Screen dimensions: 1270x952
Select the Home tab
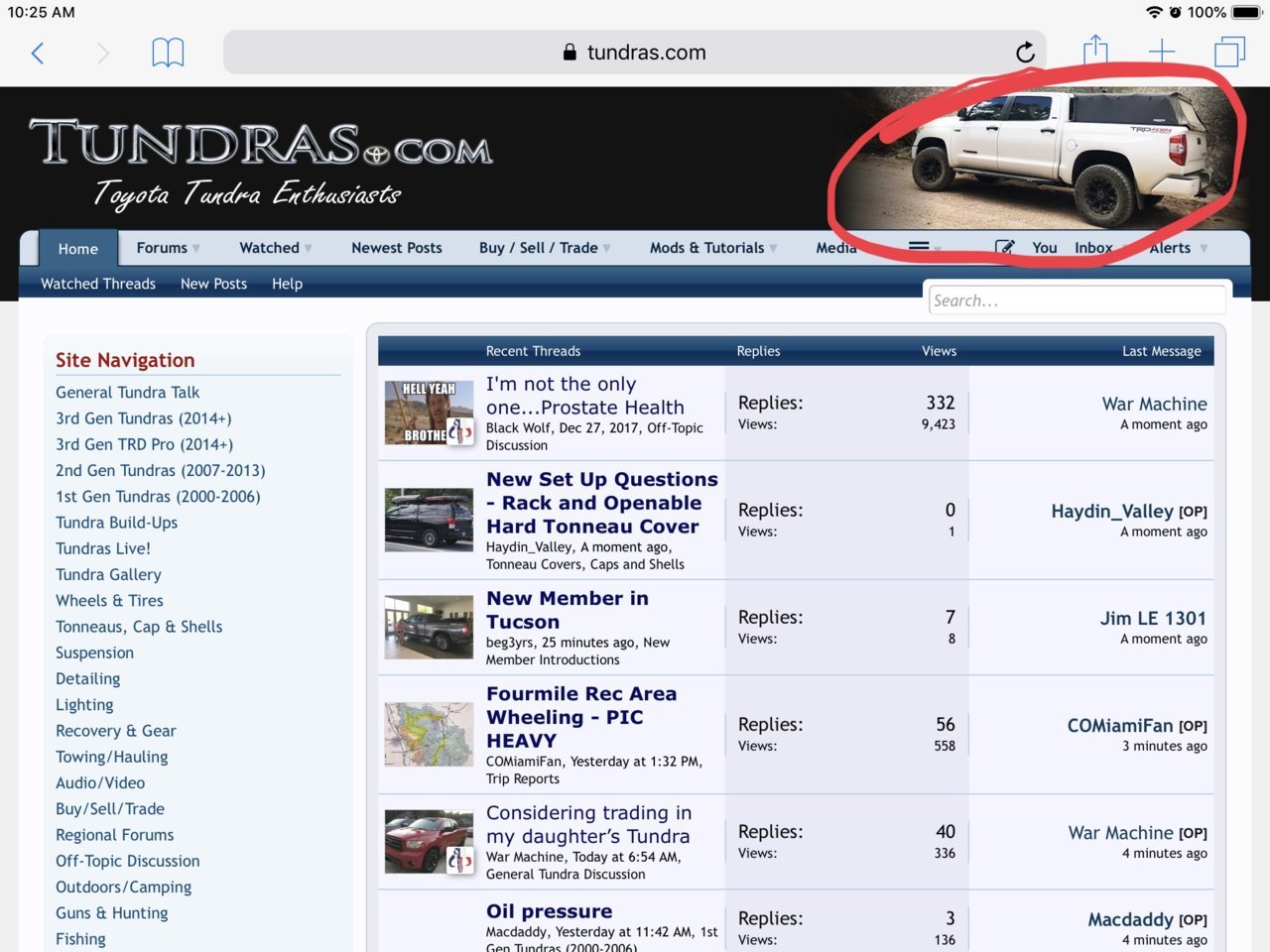click(x=78, y=249)
